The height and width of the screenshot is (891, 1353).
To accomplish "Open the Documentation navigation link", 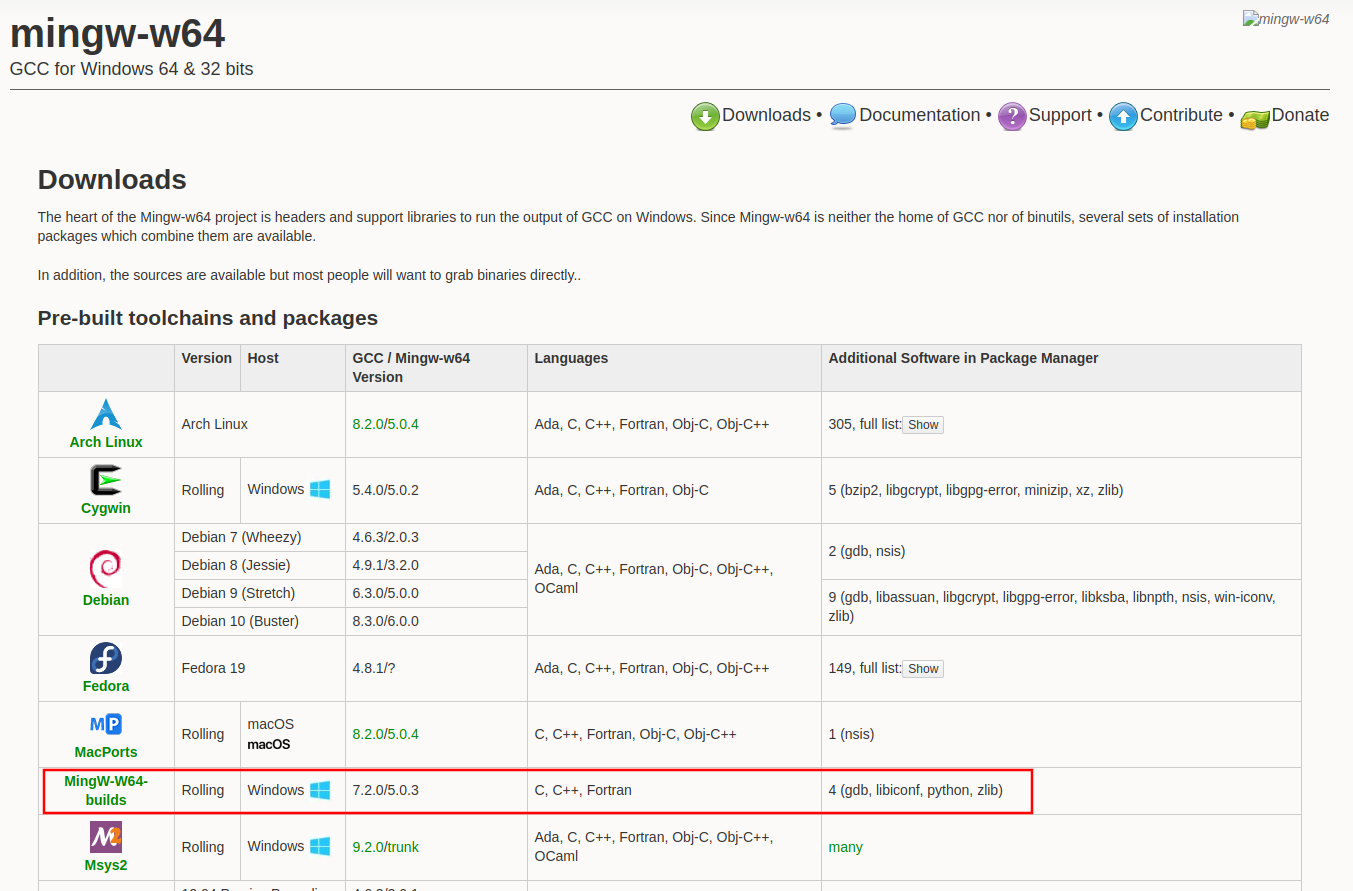I will point(919,116).
